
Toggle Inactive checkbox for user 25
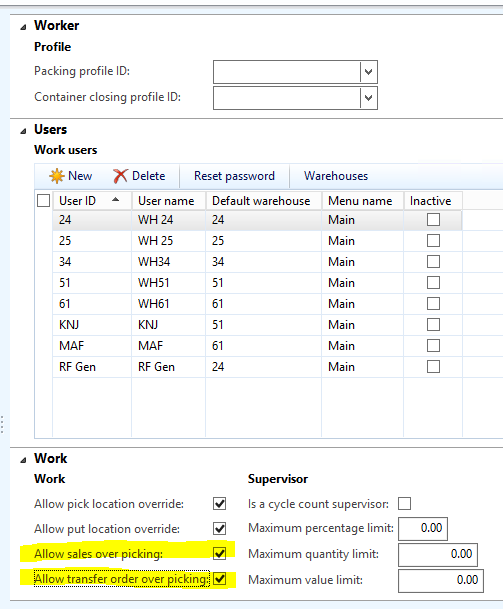(433, 240)
